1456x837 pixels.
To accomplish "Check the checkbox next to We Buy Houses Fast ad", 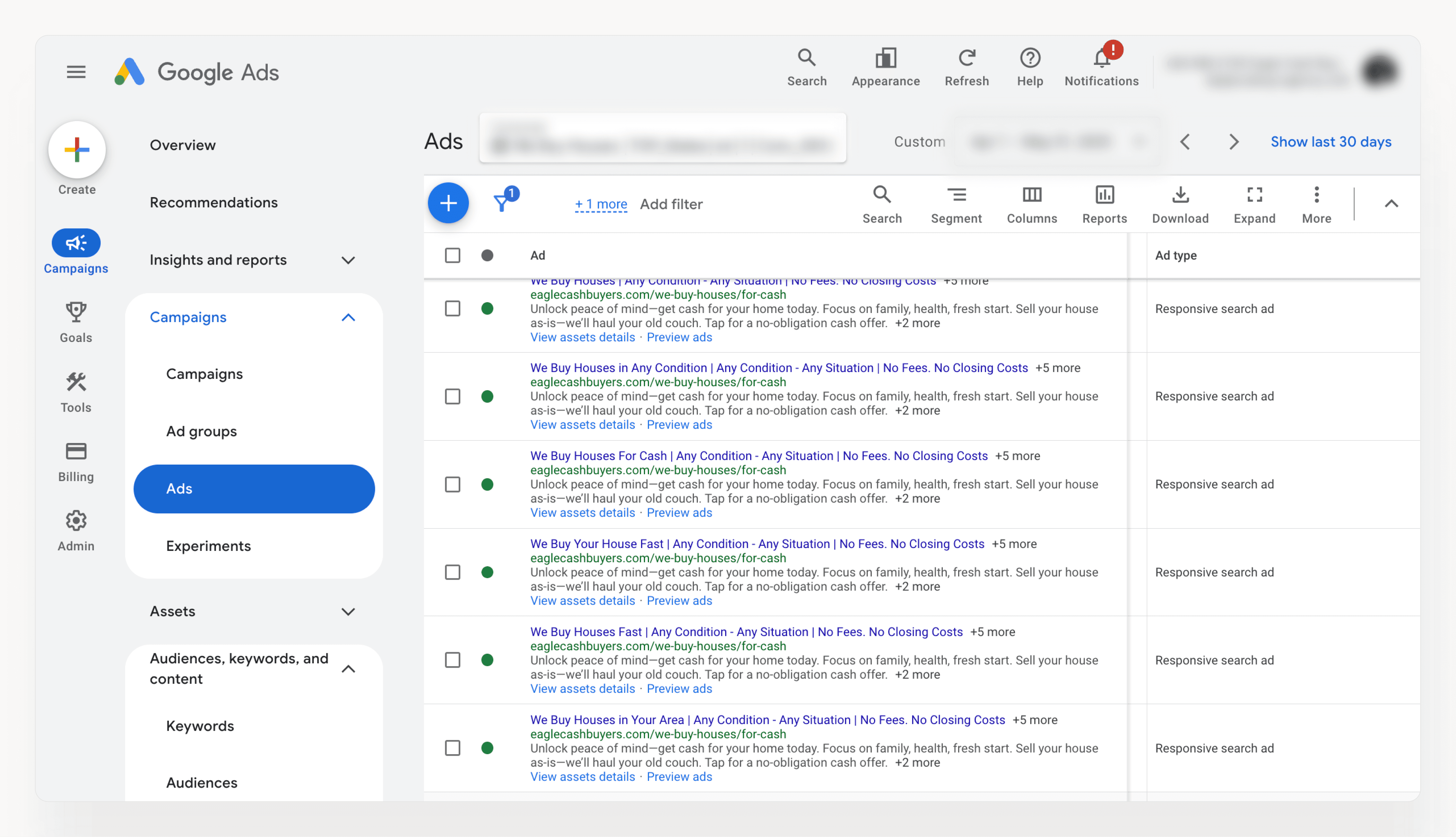I will tap(452, 660).
